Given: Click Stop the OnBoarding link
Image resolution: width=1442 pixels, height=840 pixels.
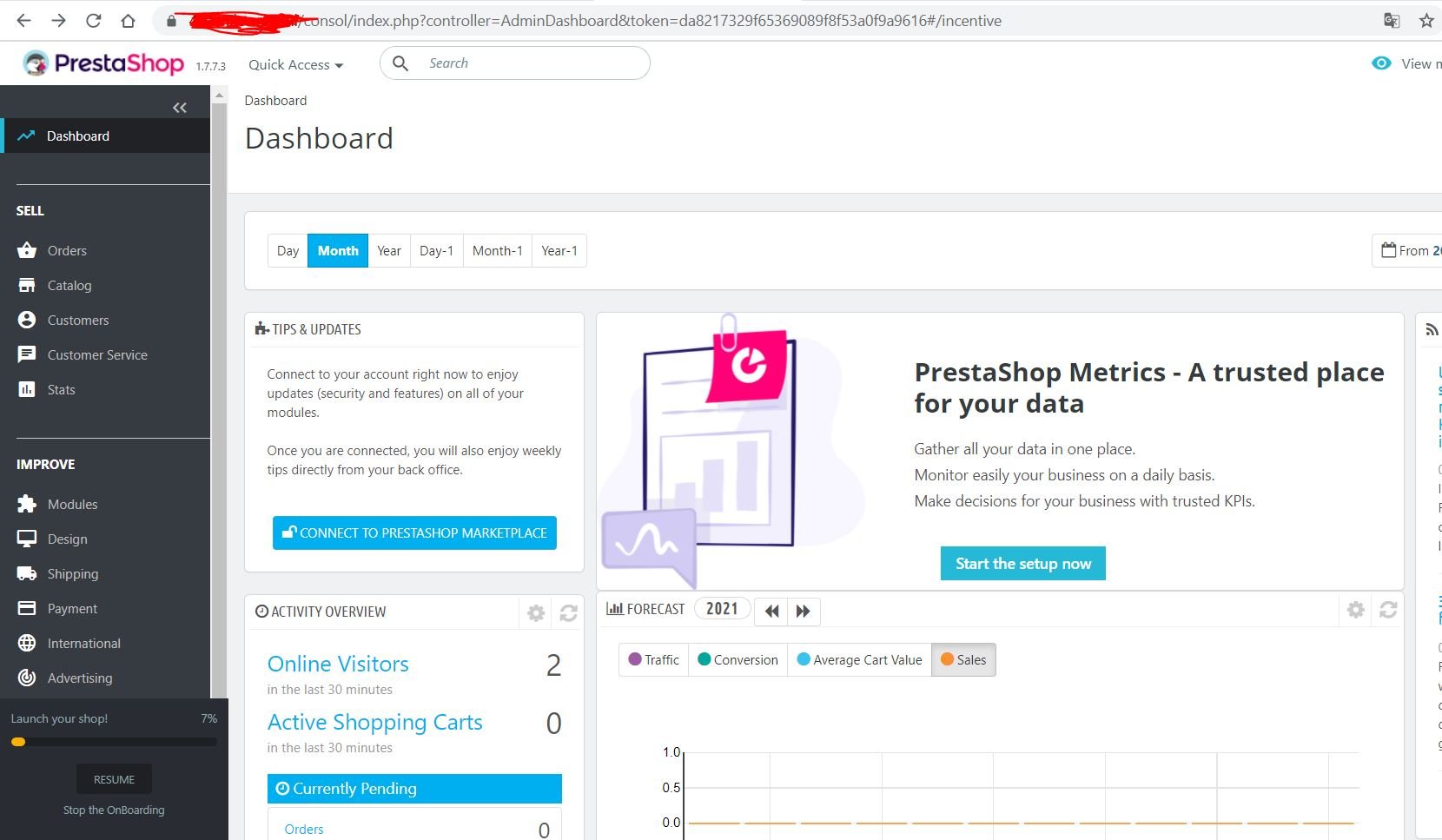Looking at the screenshot, I should point(114,810).
